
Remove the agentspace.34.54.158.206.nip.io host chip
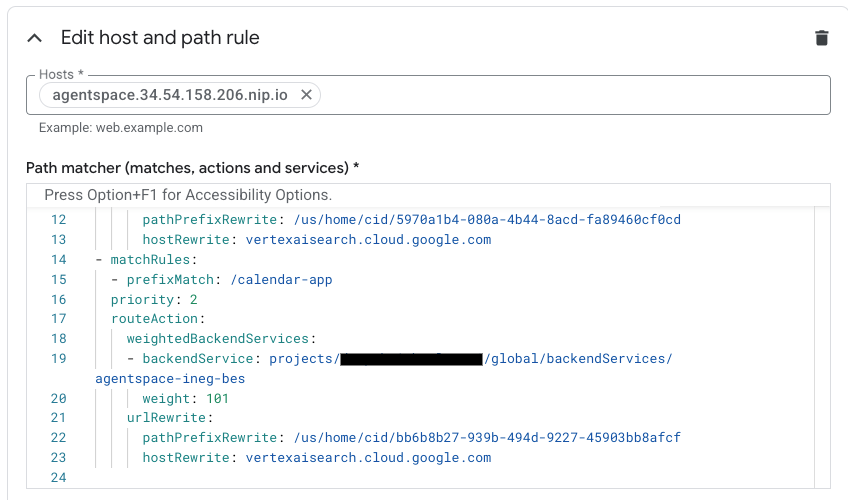point(307,95)
